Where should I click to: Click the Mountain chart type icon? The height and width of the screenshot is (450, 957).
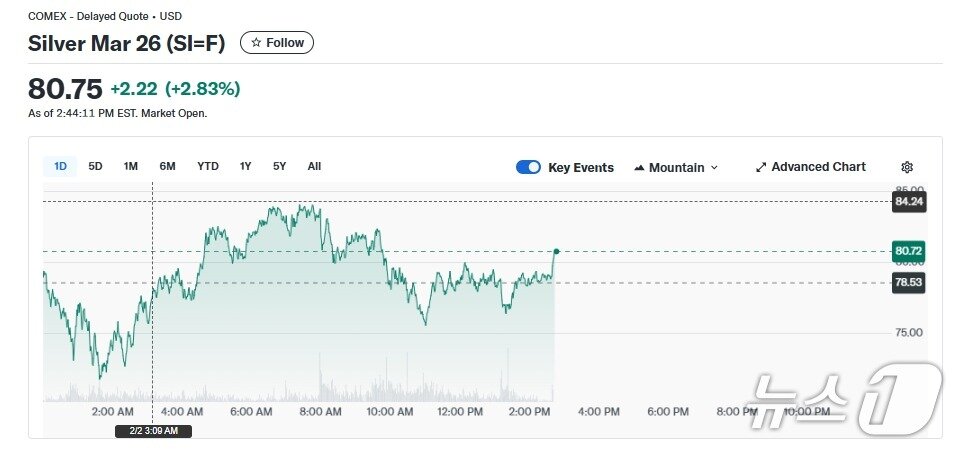(x=639, y=168)
